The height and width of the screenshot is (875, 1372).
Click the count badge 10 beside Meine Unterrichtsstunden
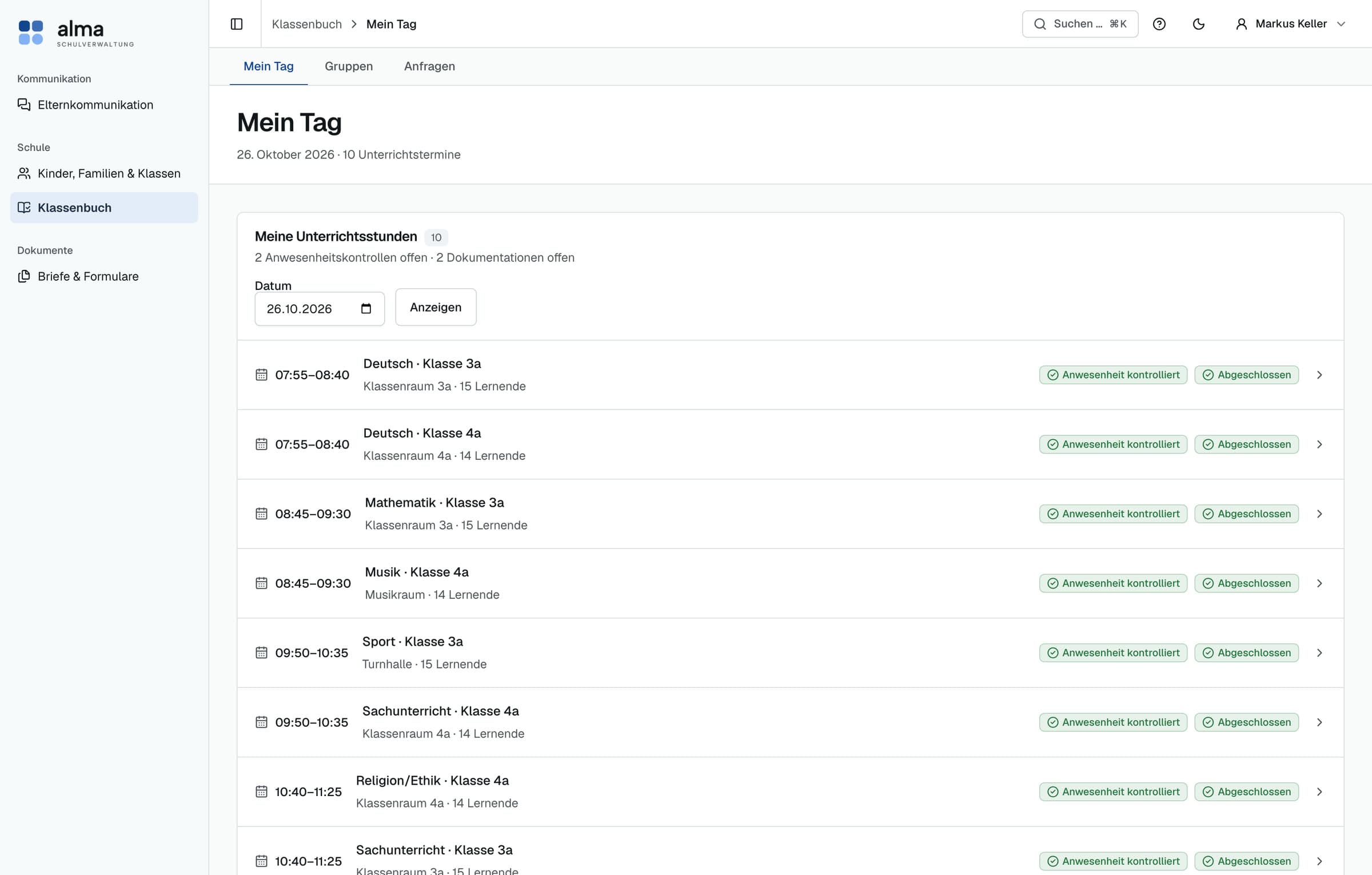436,237
